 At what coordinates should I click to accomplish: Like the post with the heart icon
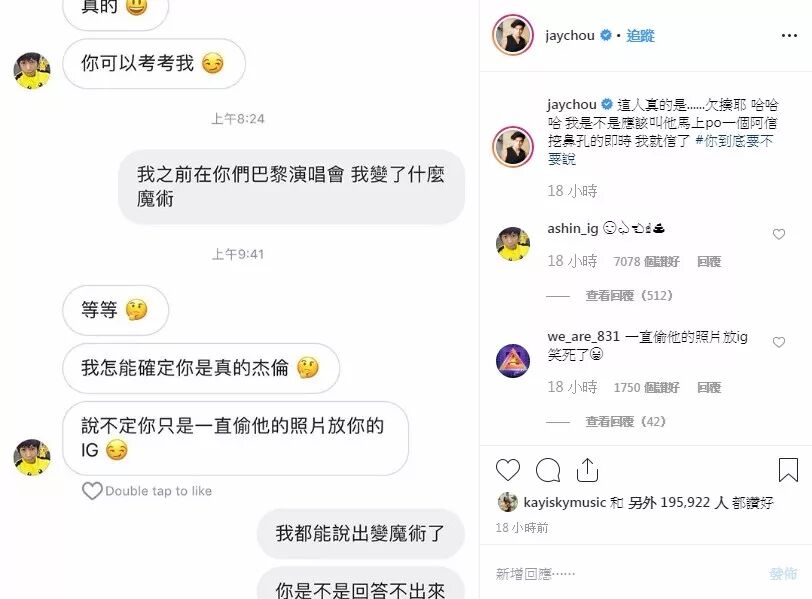(508, 470)
